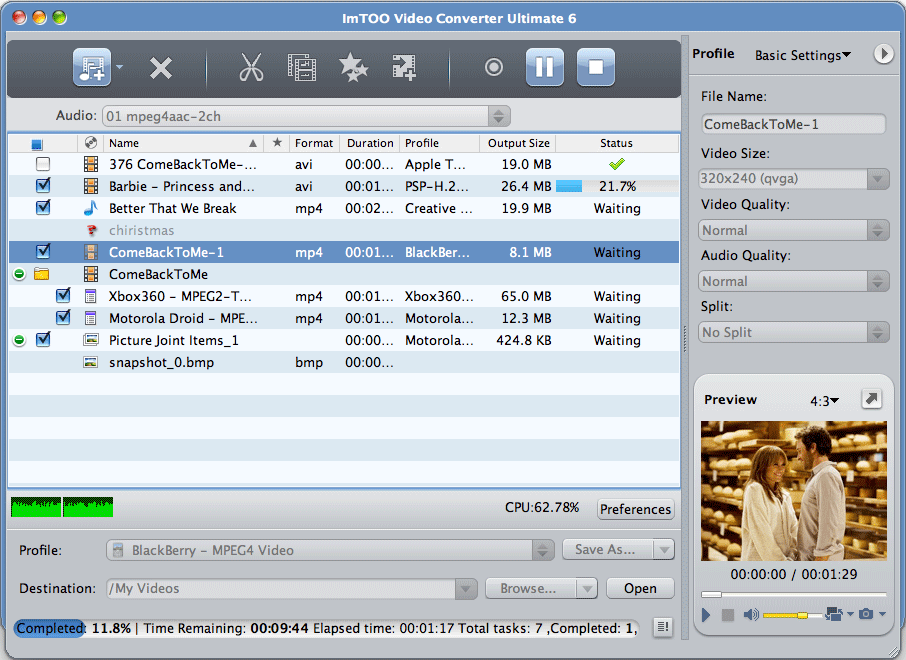Click the preview comparison view icon

tap(834, 614)
